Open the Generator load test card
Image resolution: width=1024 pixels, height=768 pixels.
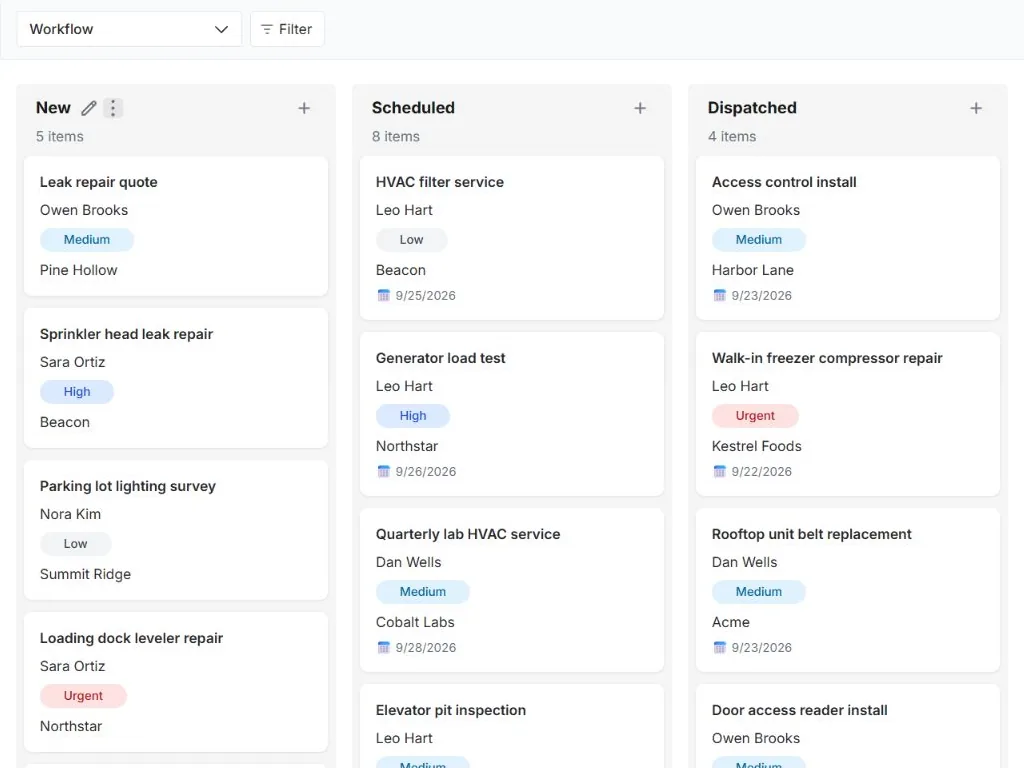511,414
